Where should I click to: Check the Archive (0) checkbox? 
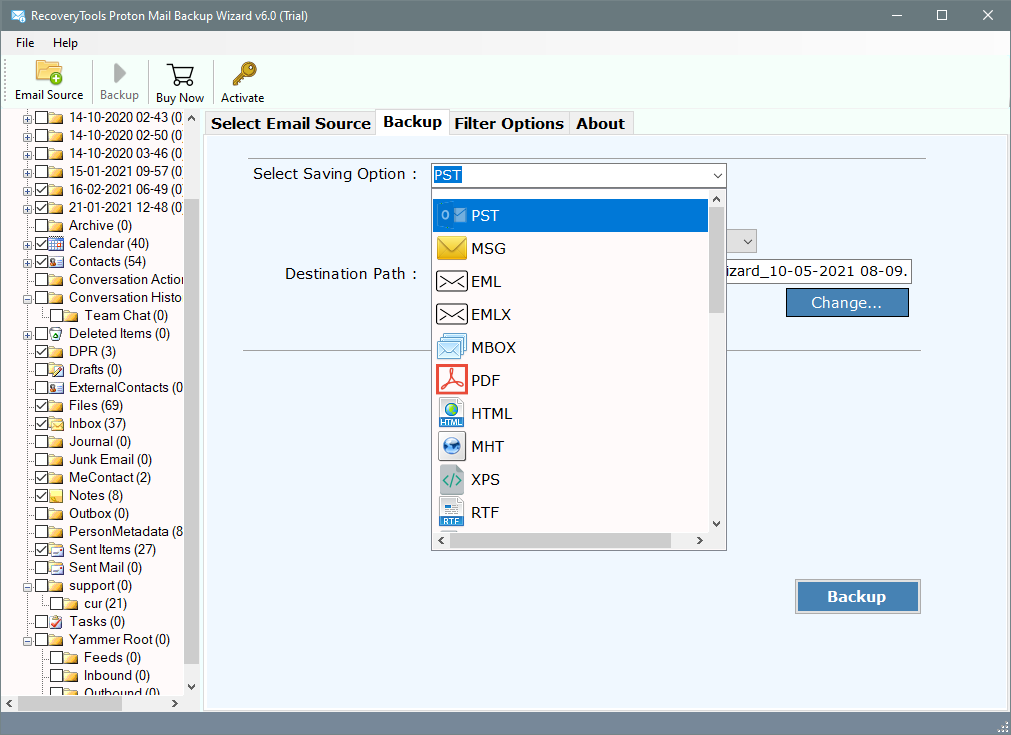pyautogui.click(x=41, y=226)
